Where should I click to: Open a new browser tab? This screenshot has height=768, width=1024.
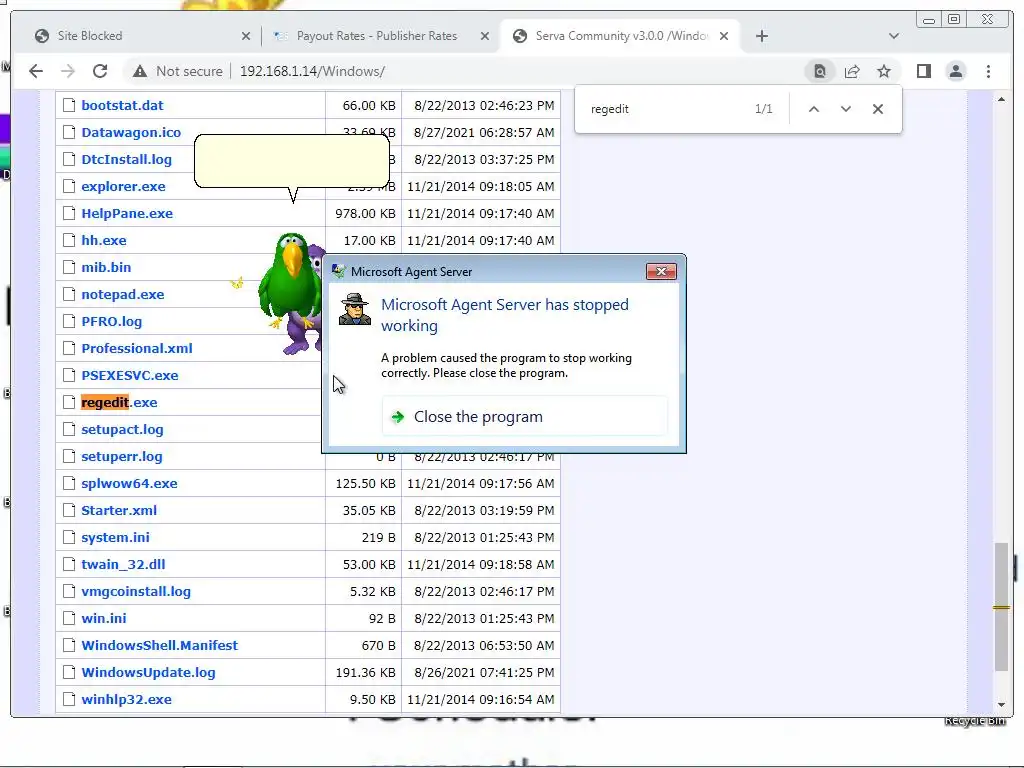761,36
